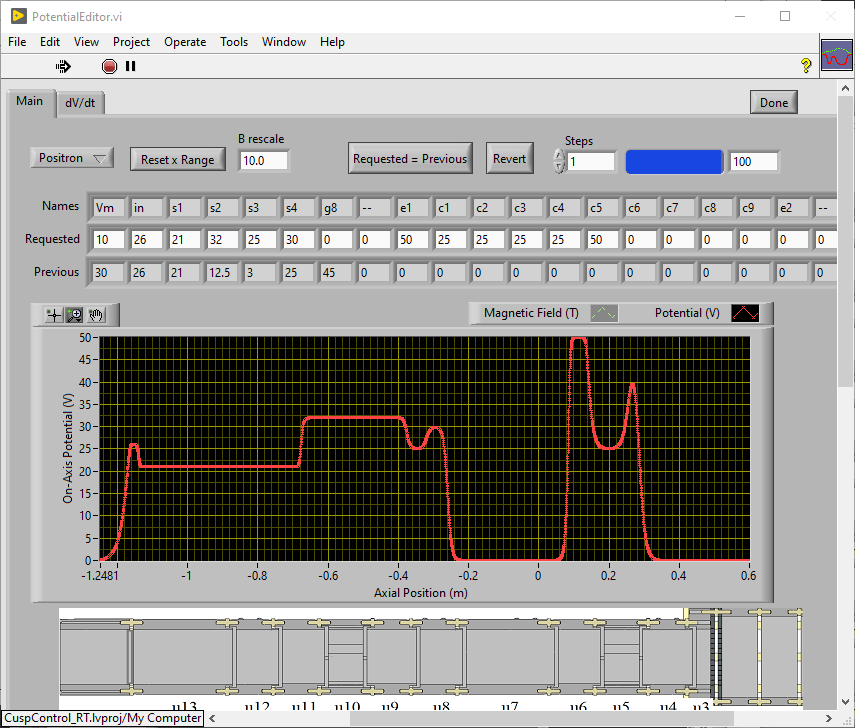
Task: Click the blue progress bar
Action: pos(673,162)
